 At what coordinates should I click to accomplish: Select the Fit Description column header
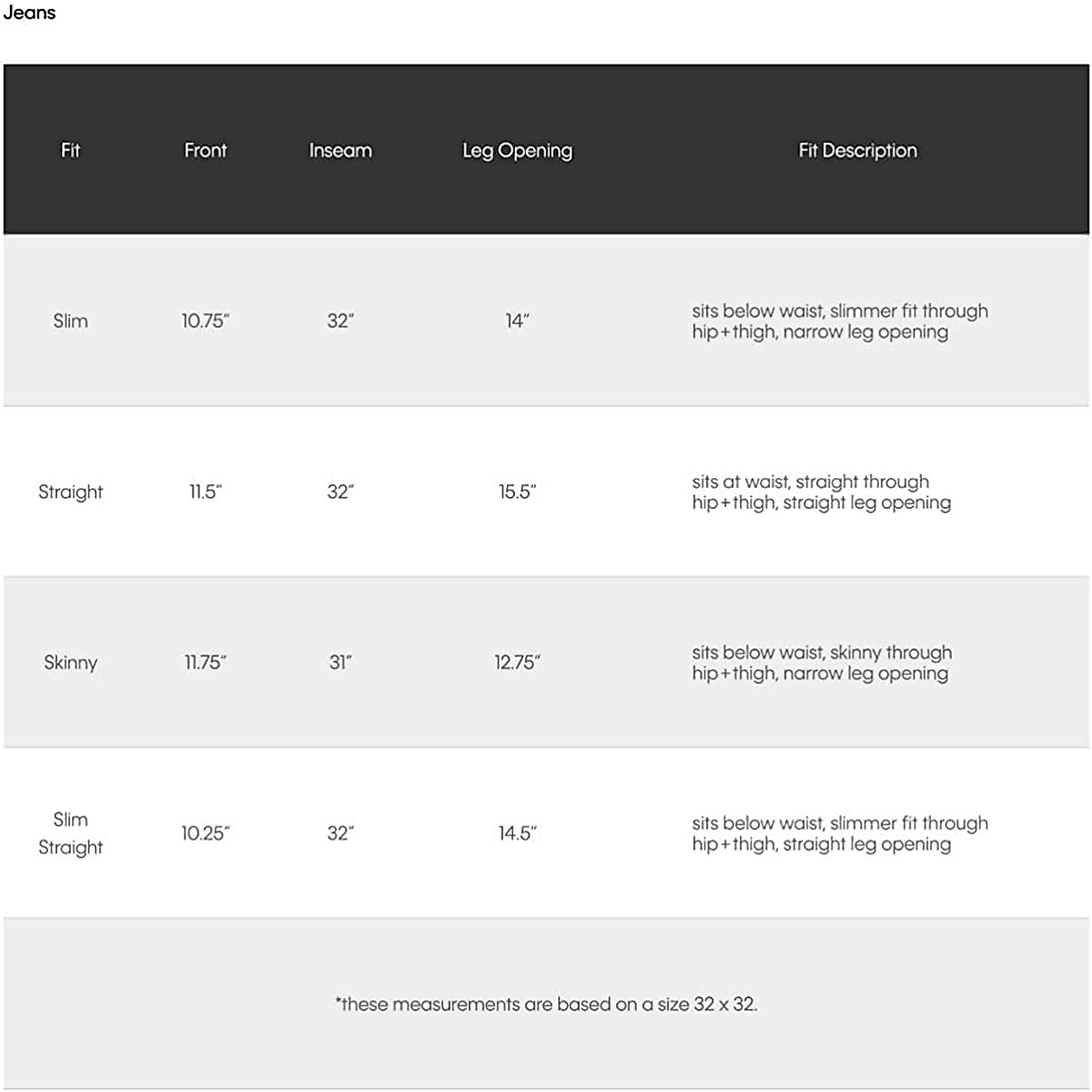pos(857,150)
